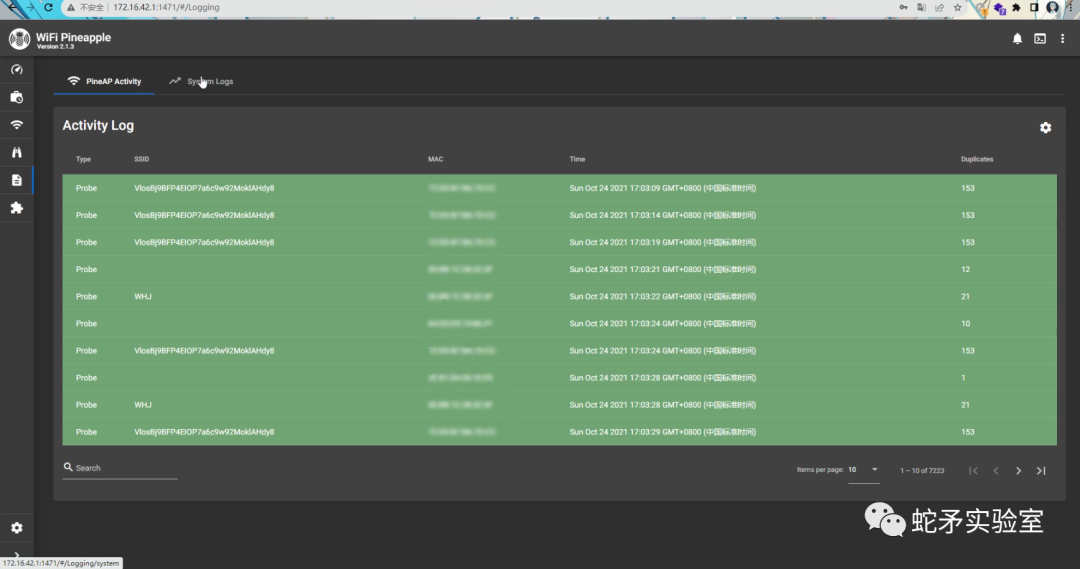
Task: Expand the sidebar with the chevron arrow
Action: click(17, 555)
